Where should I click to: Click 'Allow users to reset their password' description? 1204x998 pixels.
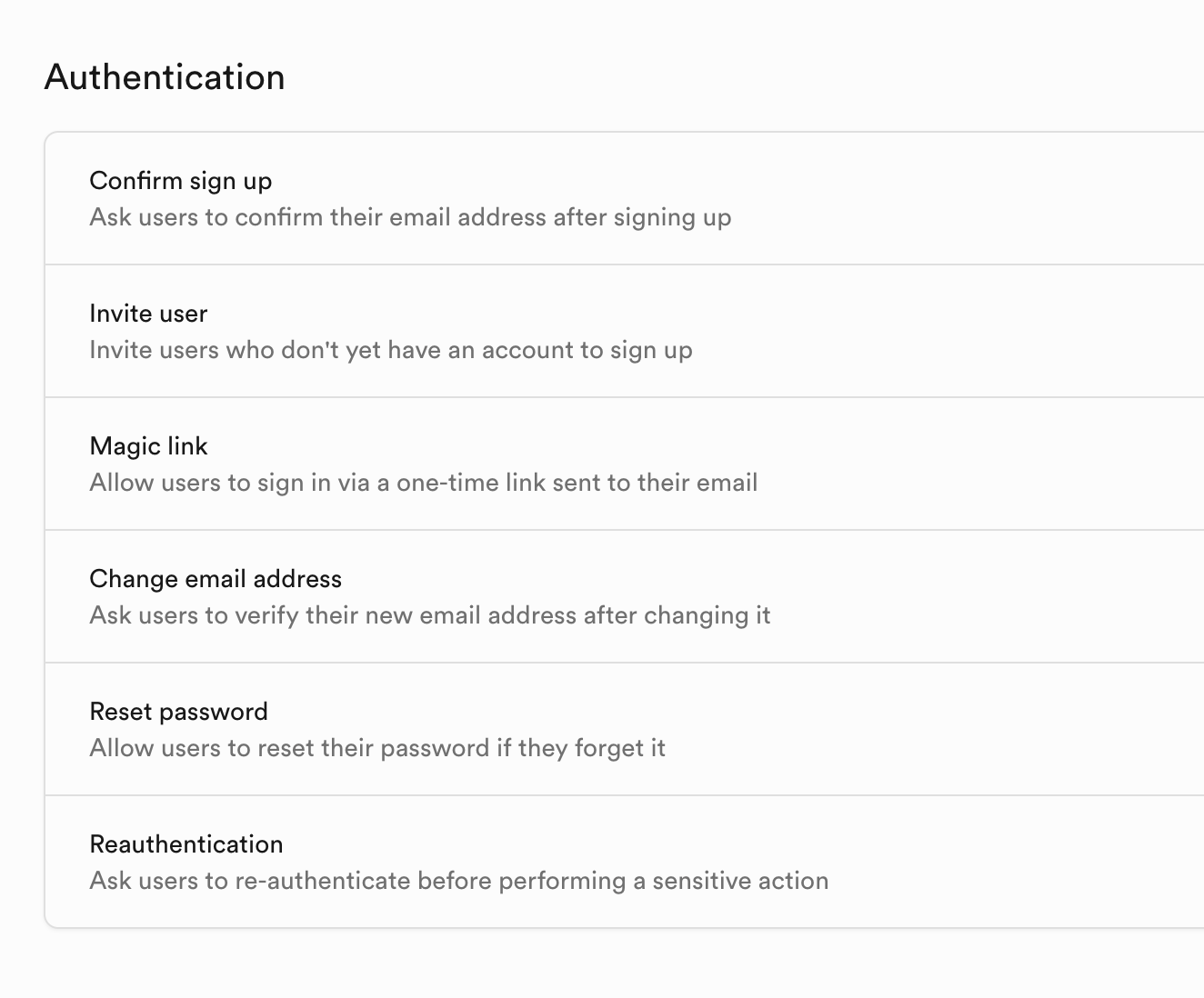point(377,749)
